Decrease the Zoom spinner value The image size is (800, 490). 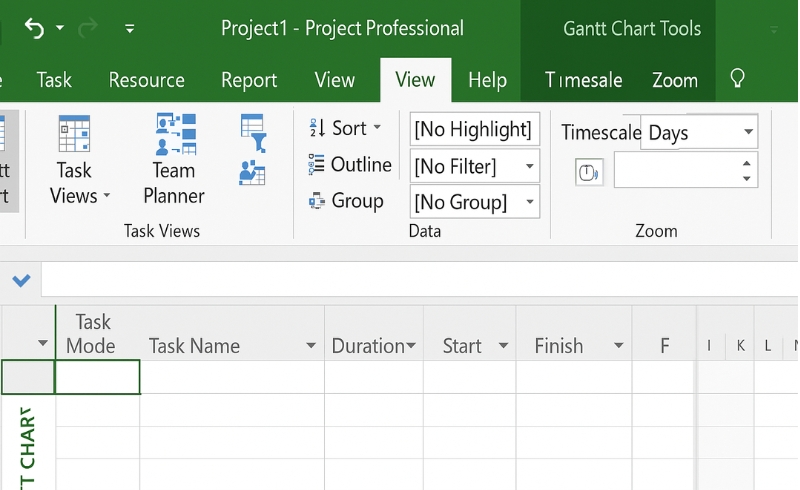pos(746,178)
